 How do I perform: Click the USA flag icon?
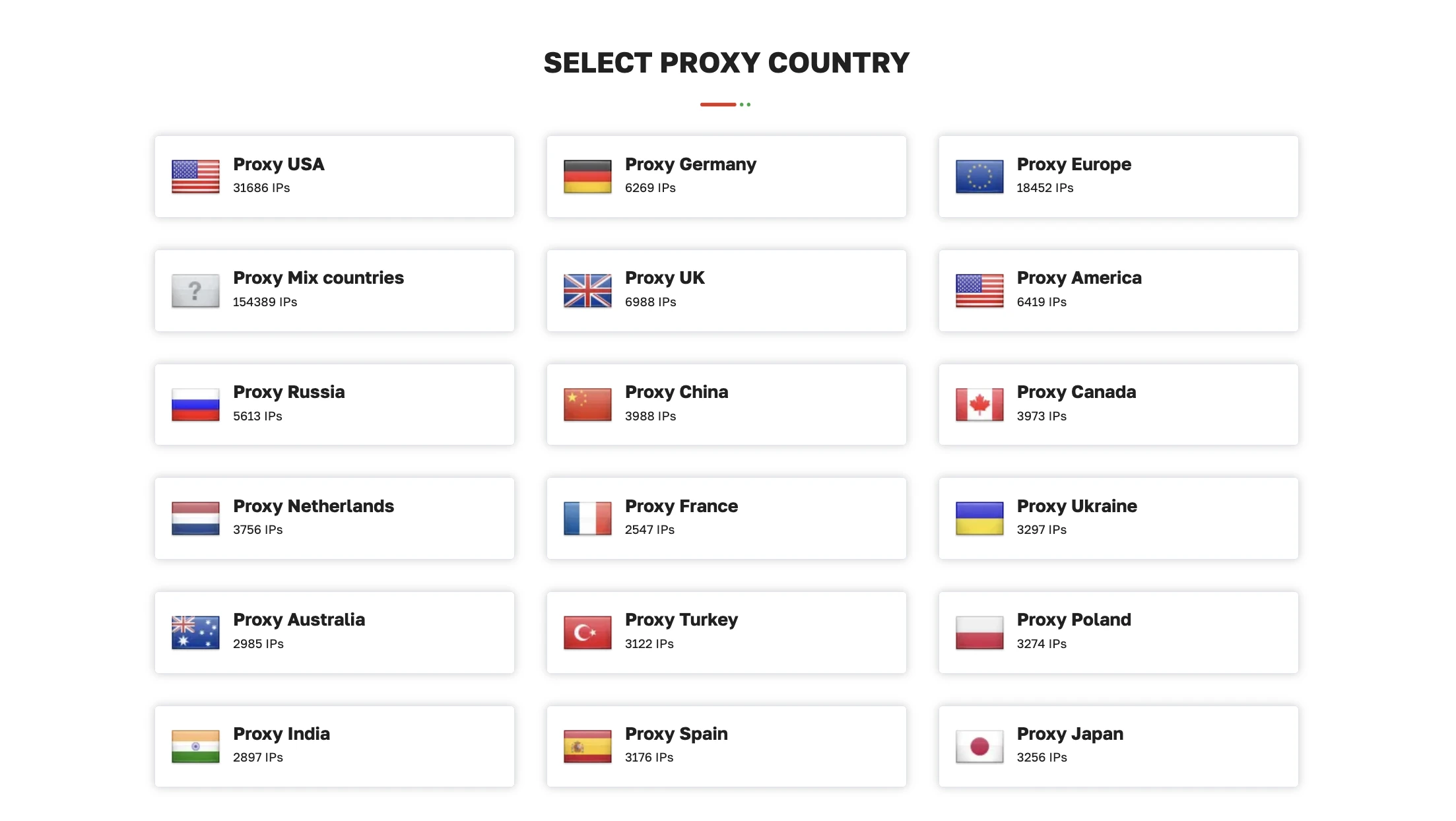[195, 176]
